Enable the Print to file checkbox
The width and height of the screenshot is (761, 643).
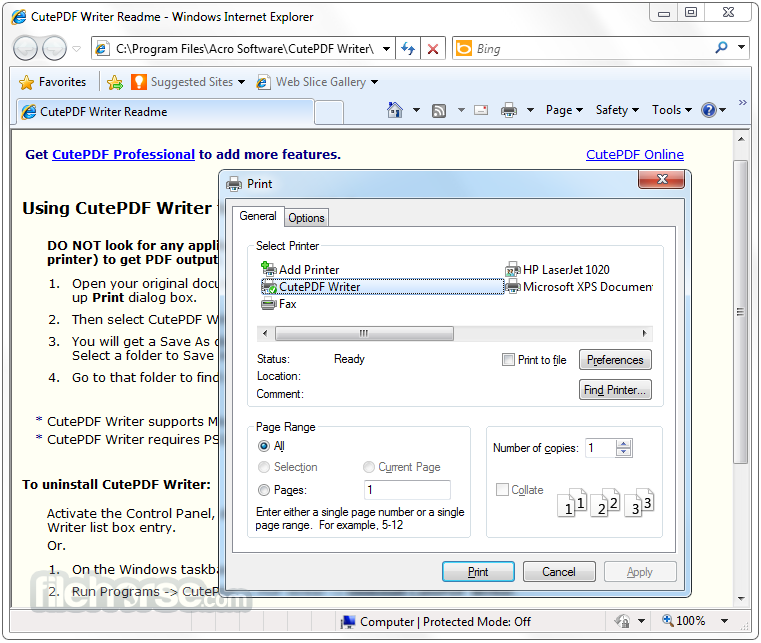coord(508,360)
